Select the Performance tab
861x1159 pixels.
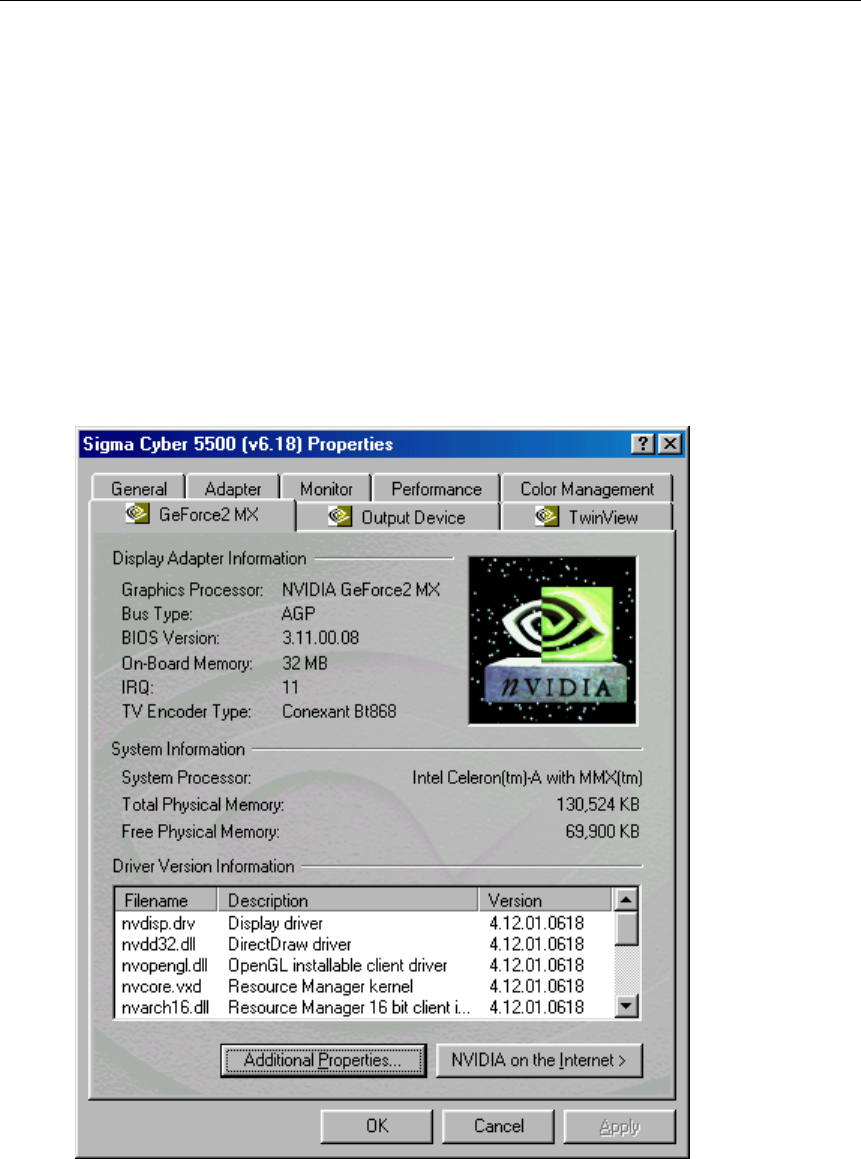[x=436, y=489]
